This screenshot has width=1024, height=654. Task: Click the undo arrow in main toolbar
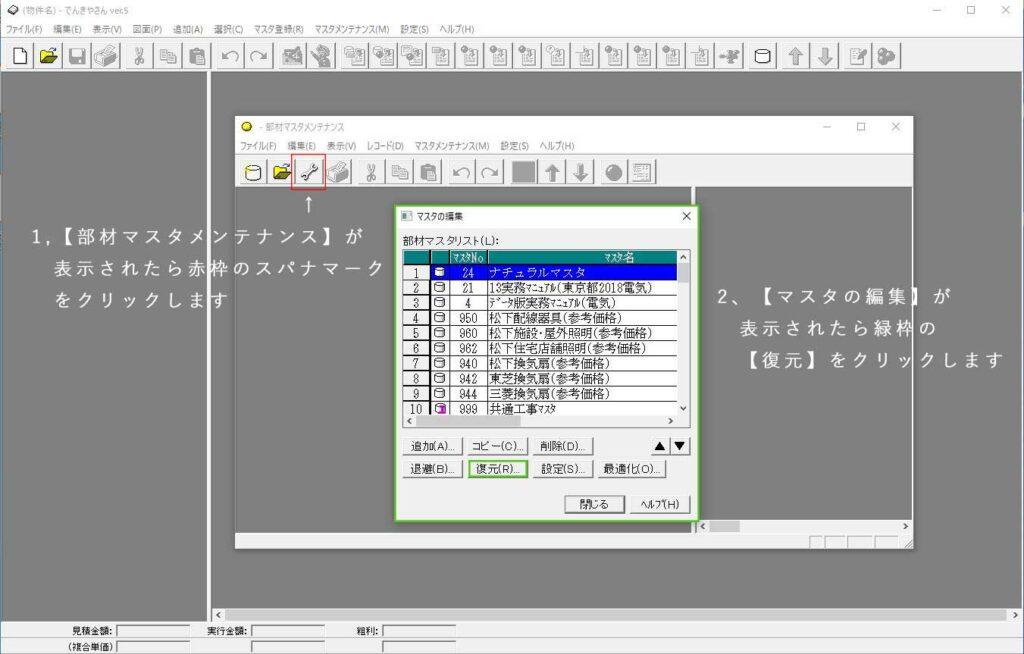tap(230, 57)
